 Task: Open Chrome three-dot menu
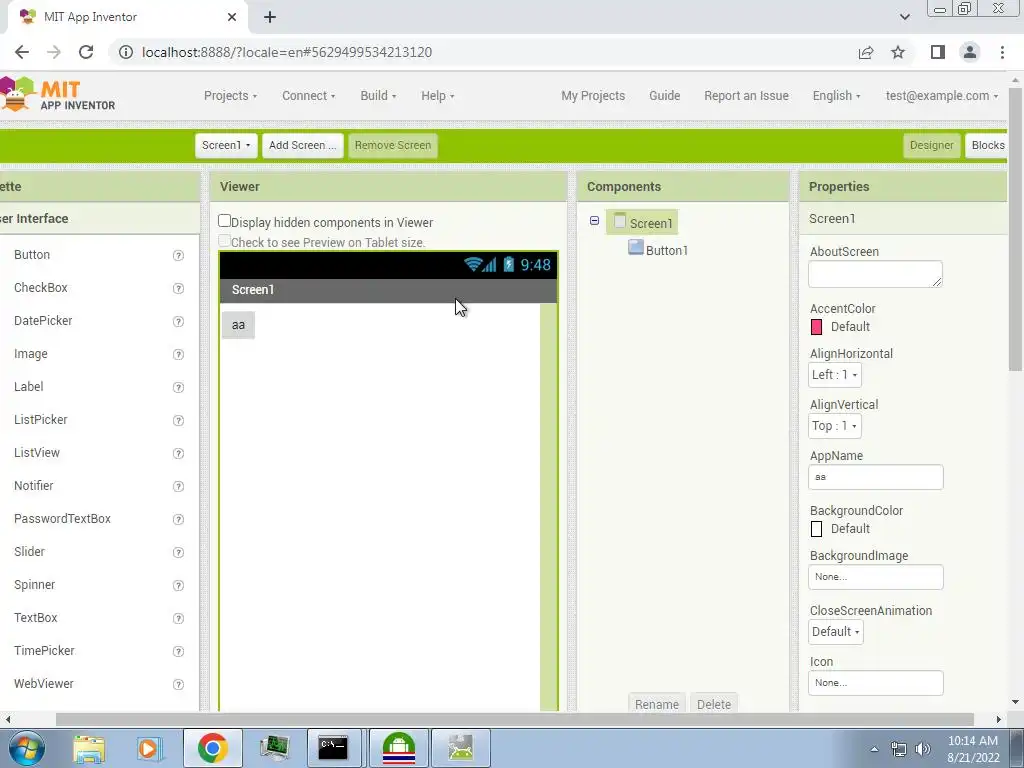click(1002, 52)
